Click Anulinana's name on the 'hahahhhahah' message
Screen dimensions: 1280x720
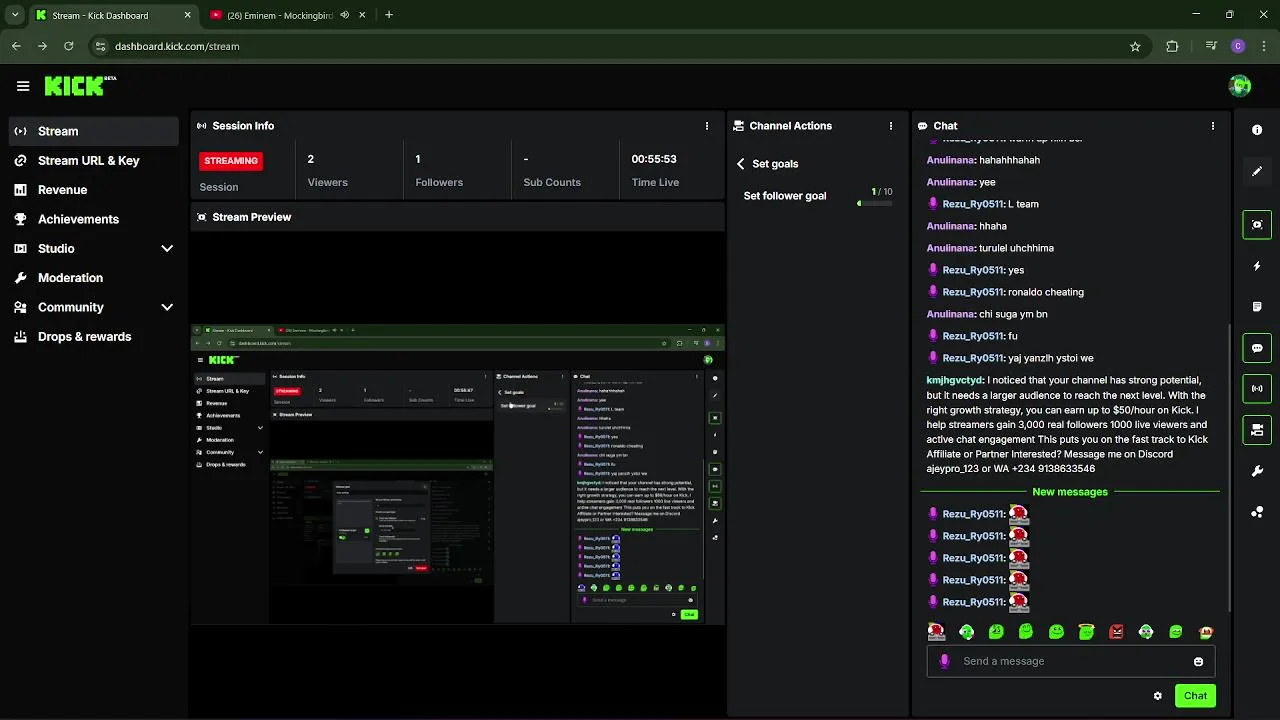click(950, 160)
